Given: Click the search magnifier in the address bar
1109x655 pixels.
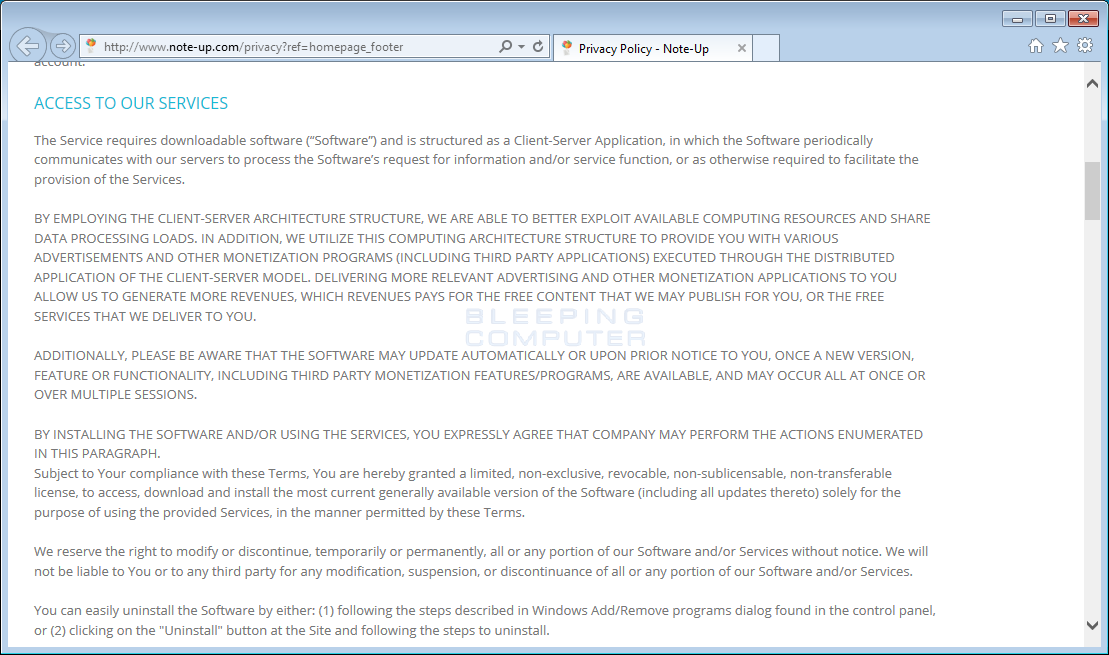Looking at the screenshot, I should point(505,46).
